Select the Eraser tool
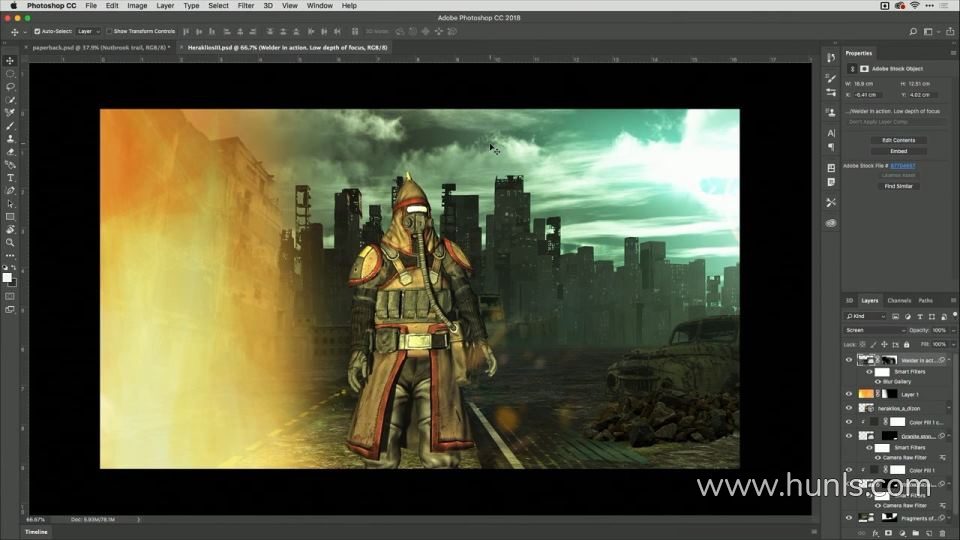 point(10,152)
